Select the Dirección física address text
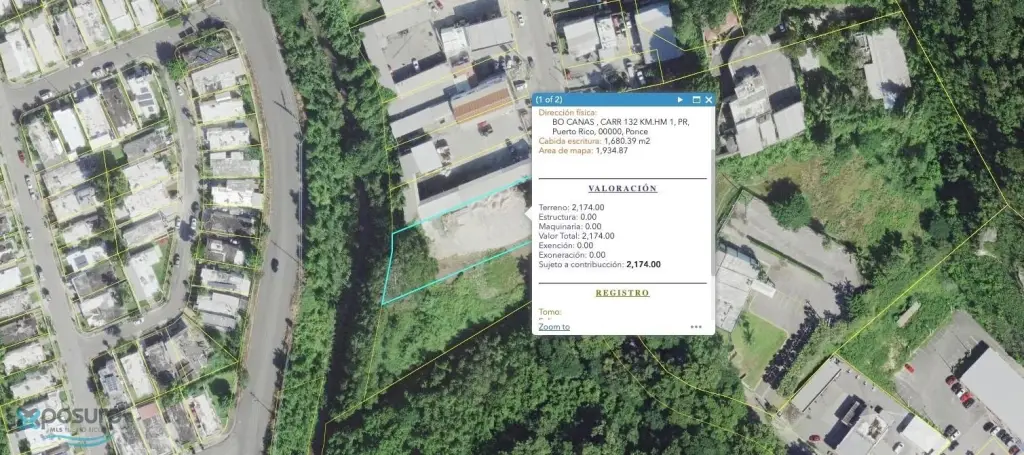This screenshot has height=455, width=1024. pyautogui.click(x=614, y=127)
